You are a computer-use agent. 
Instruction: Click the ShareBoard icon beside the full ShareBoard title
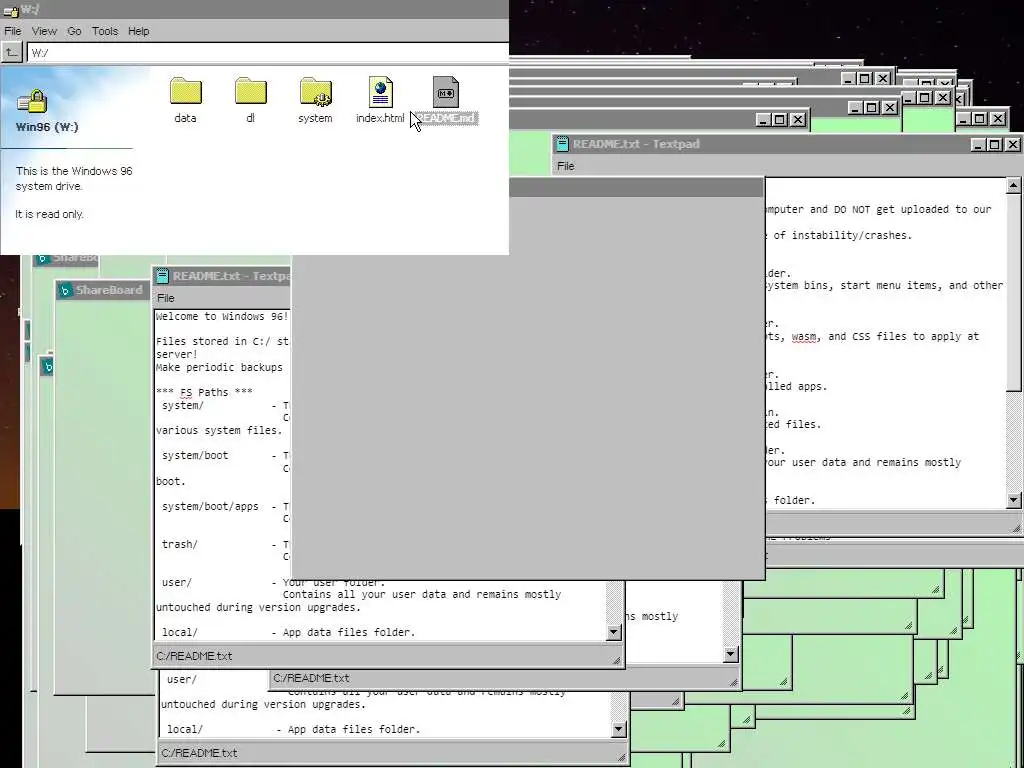tap(65, 291)
